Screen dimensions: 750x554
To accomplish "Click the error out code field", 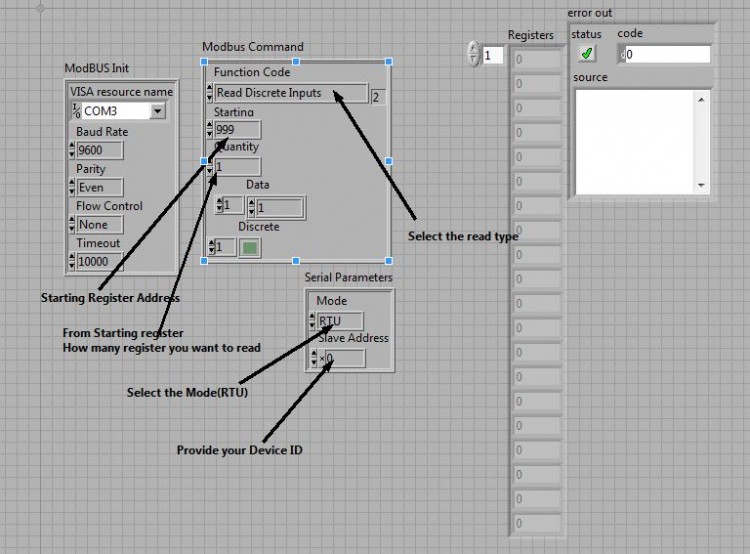I will (x=667, y=54).
